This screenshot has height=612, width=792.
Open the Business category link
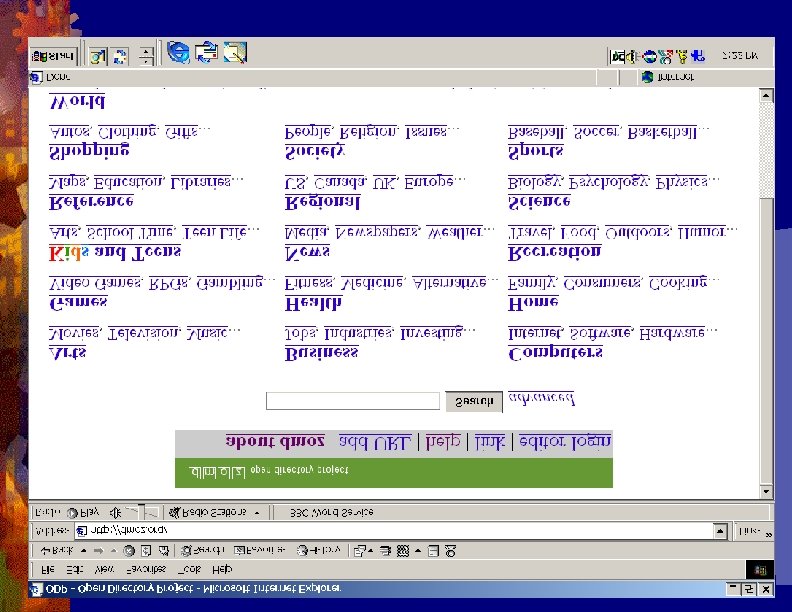click(322, 353)
